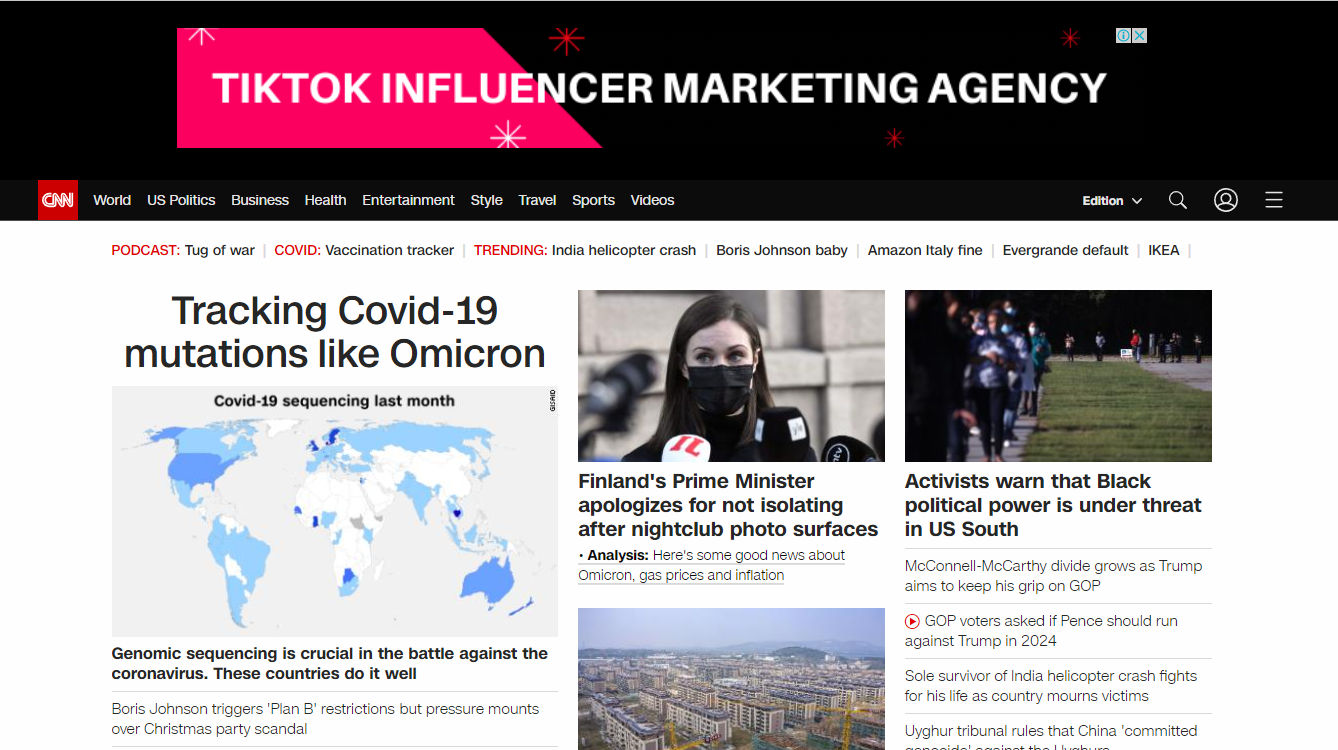Select the Entertainment menu item
1338x750 pixels.
coord(408,200)
